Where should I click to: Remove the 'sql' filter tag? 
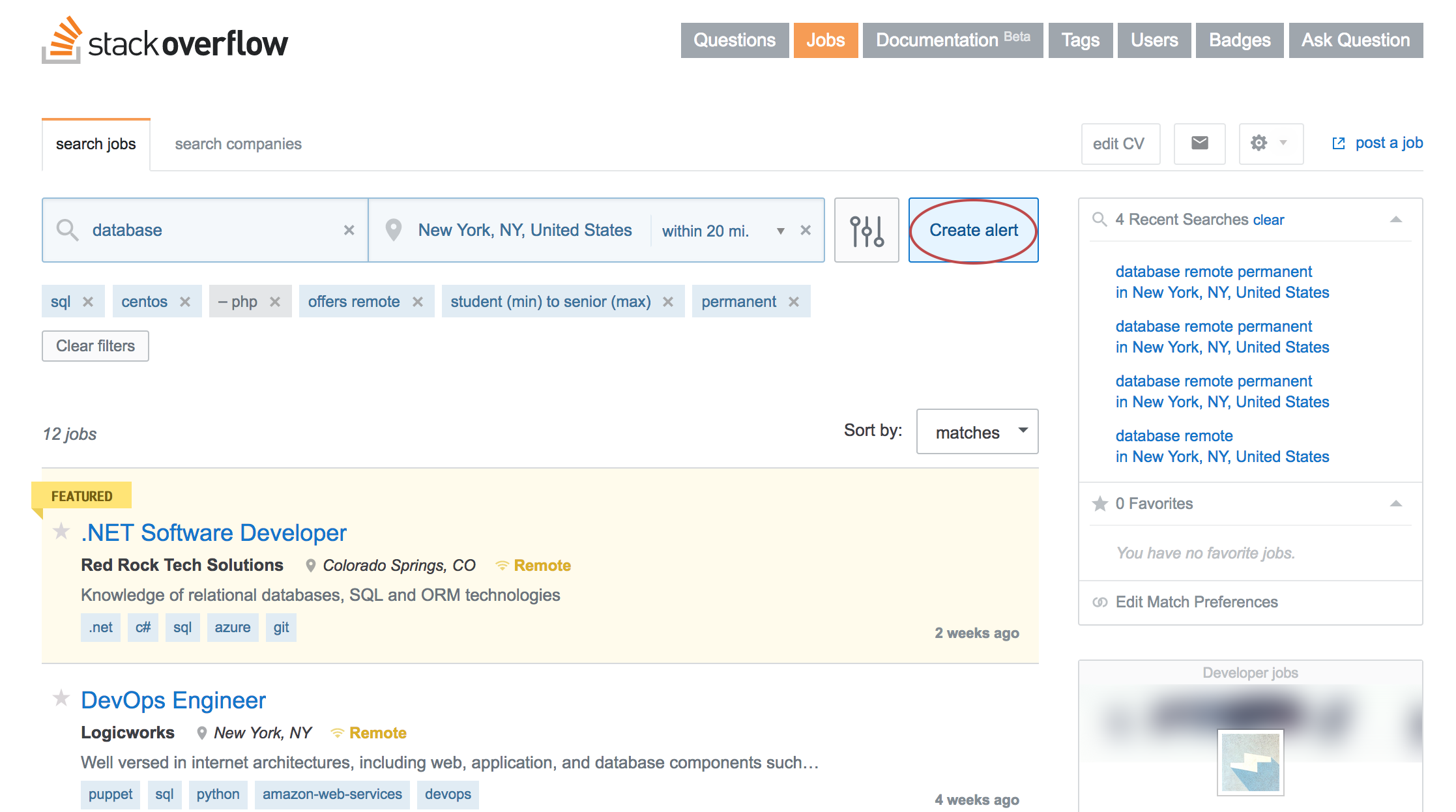click(x=87, y=300)
